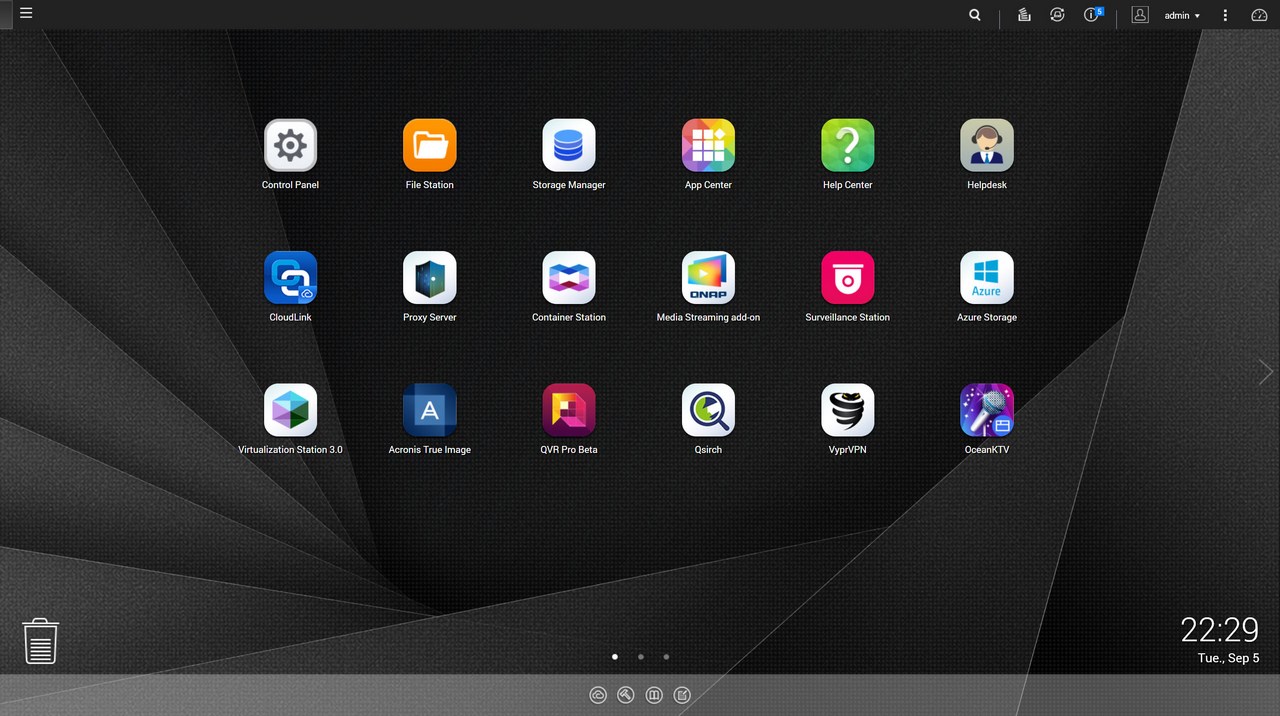Click the myQNAPcloud bottom bar icon
The width and height of the screenshot is (1280, 716).
pos(598,695)
